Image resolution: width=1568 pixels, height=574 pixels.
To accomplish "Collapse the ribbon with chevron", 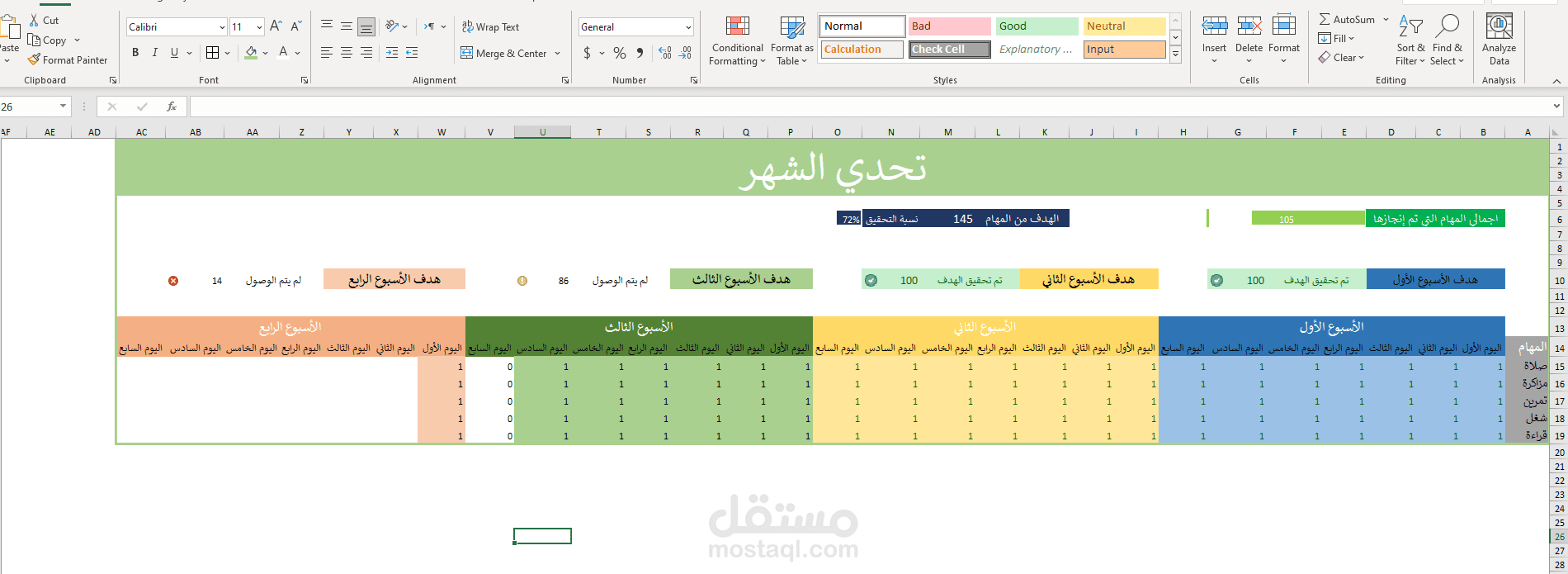I will (x=1556, y=81).
